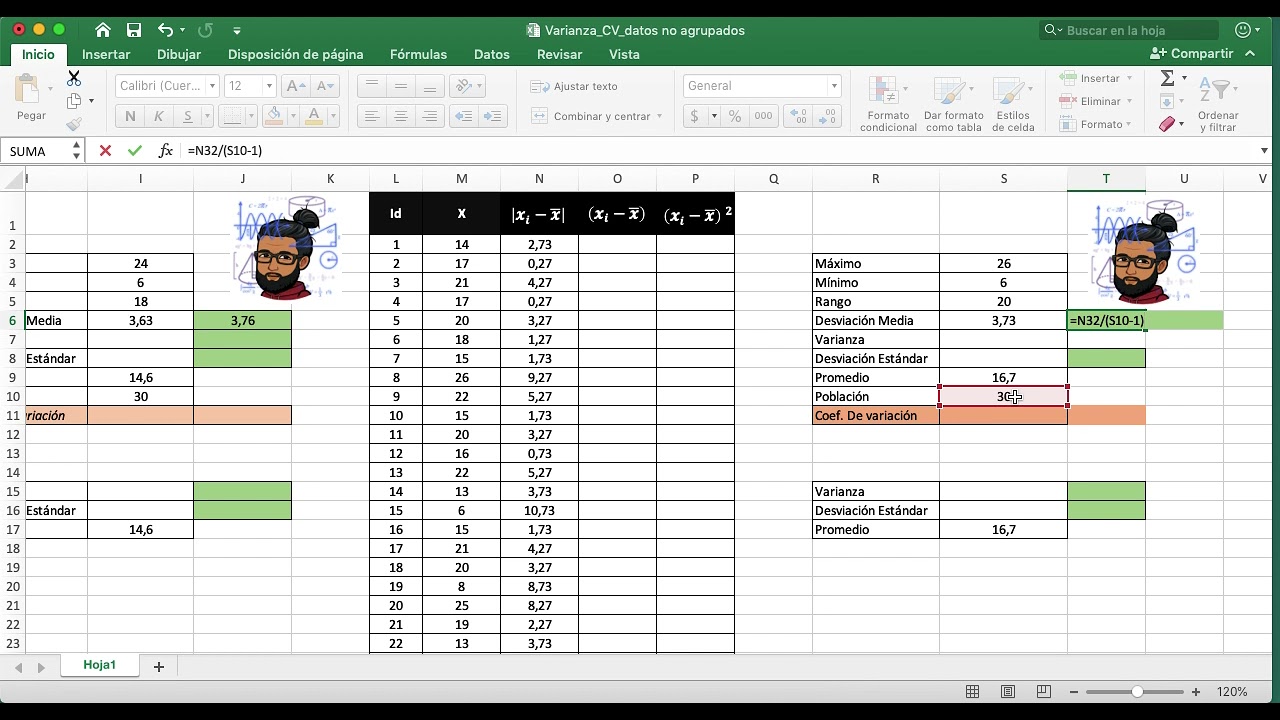Apply thousands separator 000 format

point(764,116)
